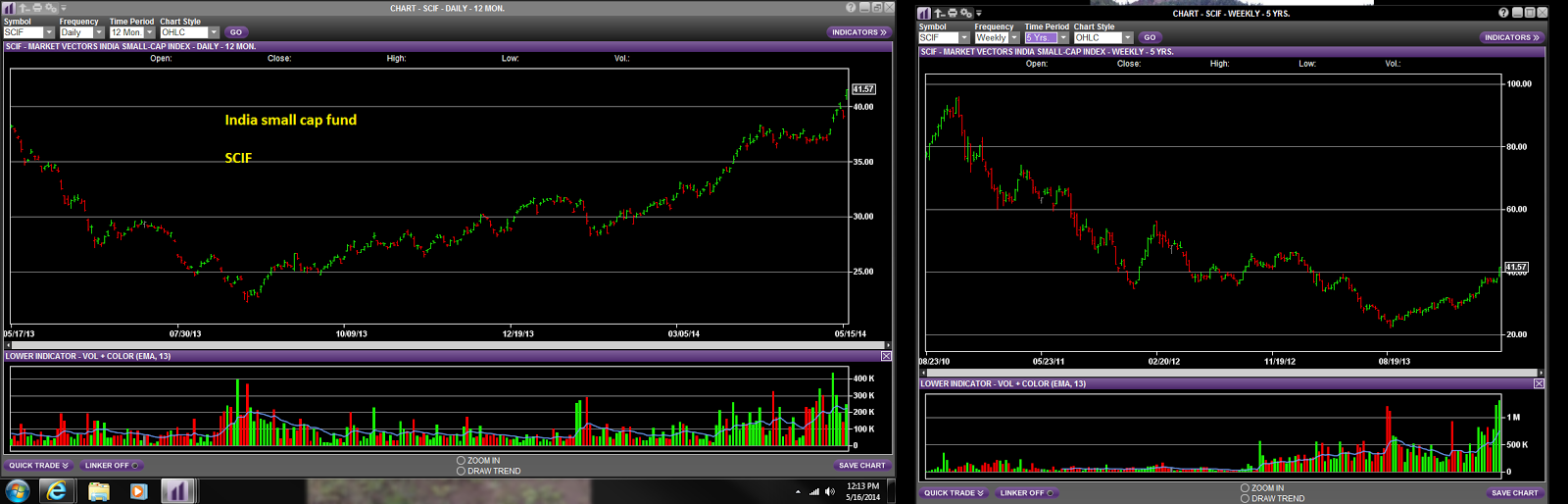The height and width of the screenshot is (504, 1568).
Task: Toggle Linker Off in daily chart window
Action: point(111,465)
